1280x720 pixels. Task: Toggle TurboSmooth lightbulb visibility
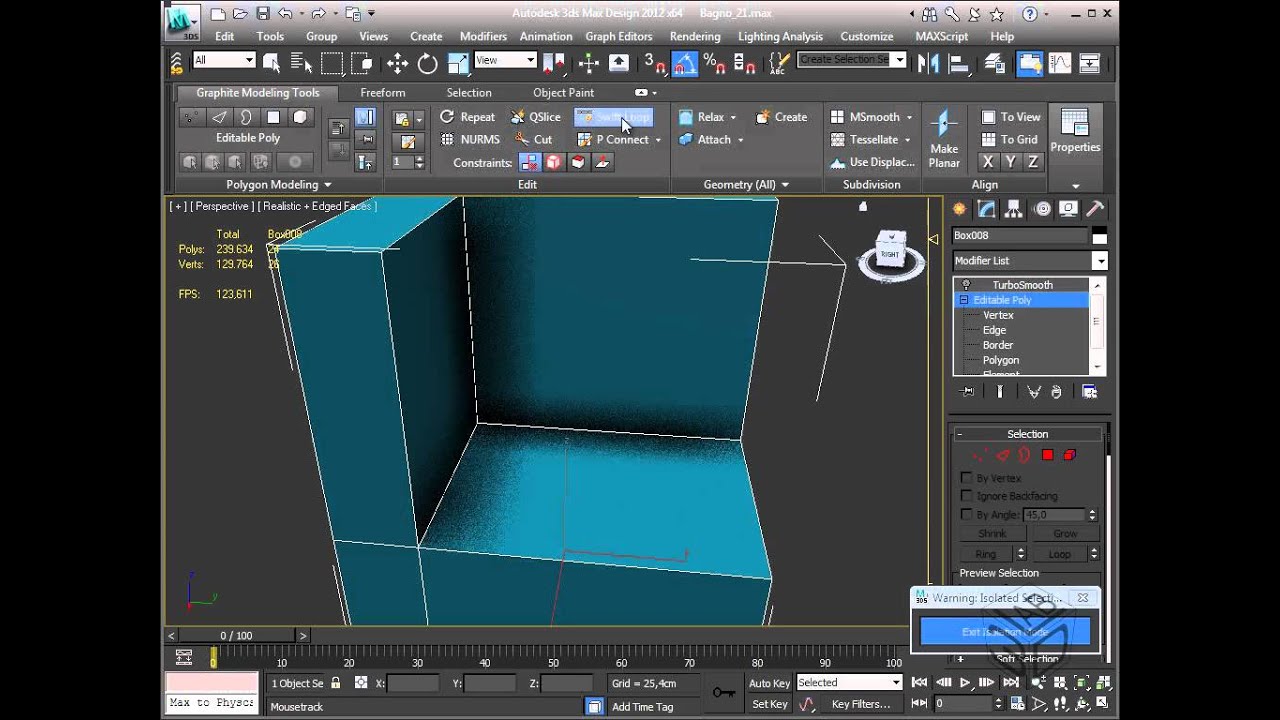coord(966,285)
